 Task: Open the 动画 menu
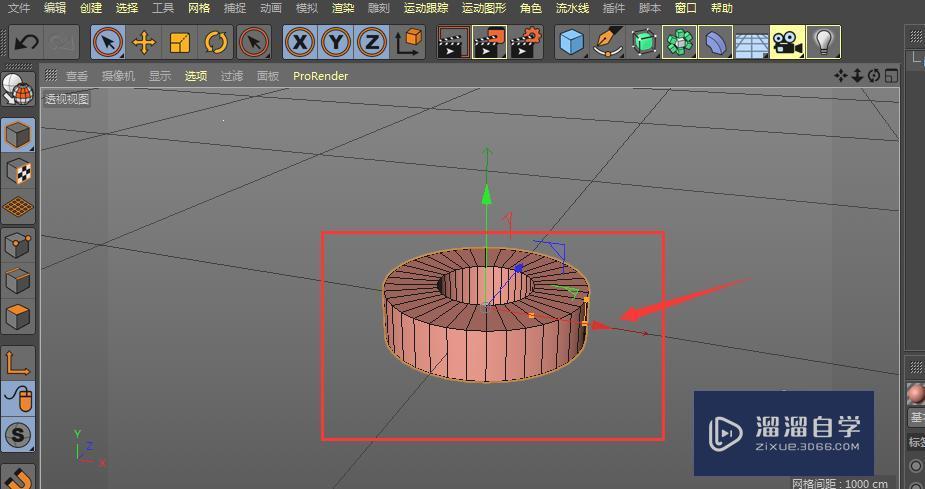coord(271,8)
